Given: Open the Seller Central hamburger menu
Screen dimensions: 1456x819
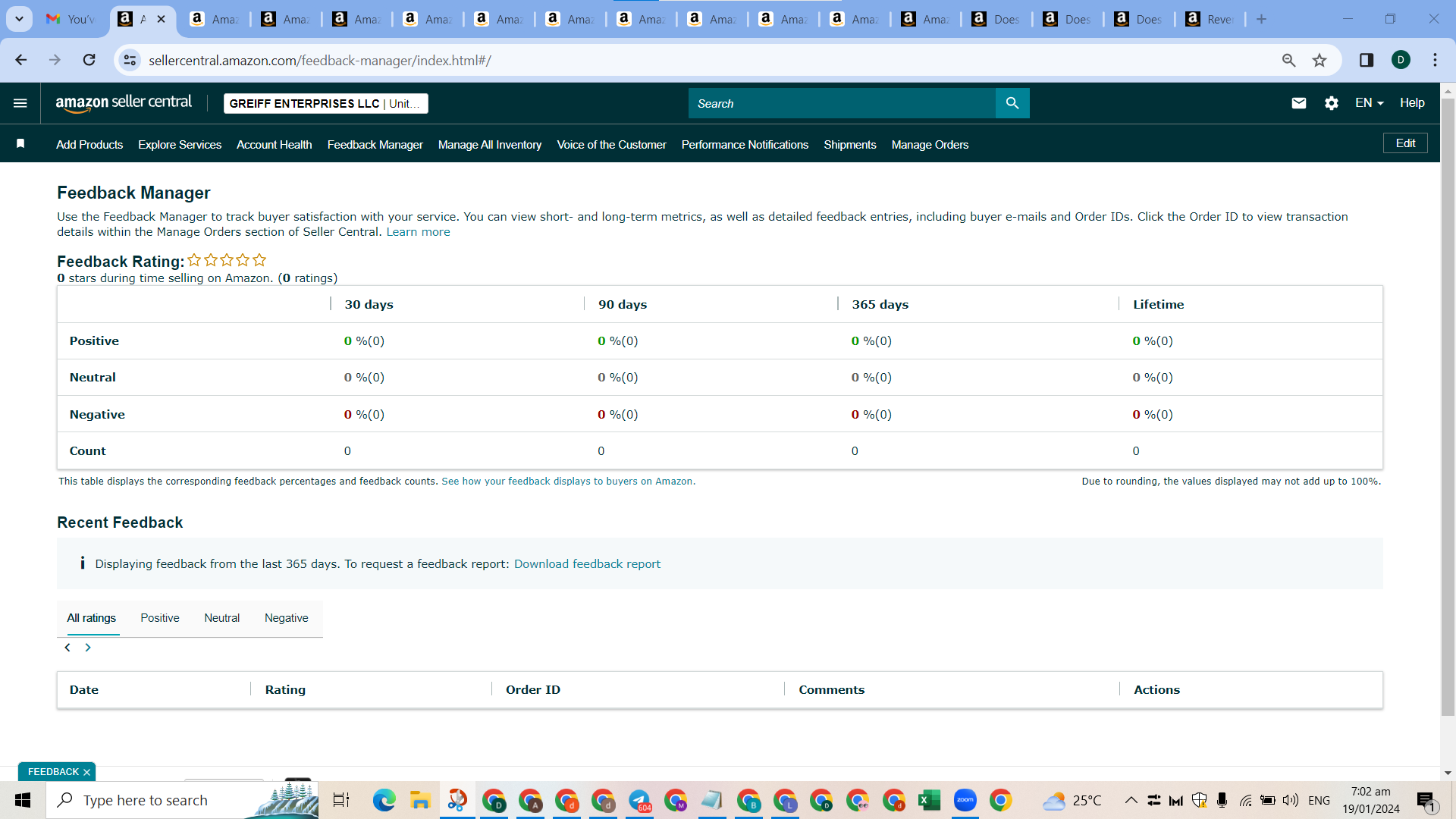Looking at the screenshot, I should tap(20, 103).
